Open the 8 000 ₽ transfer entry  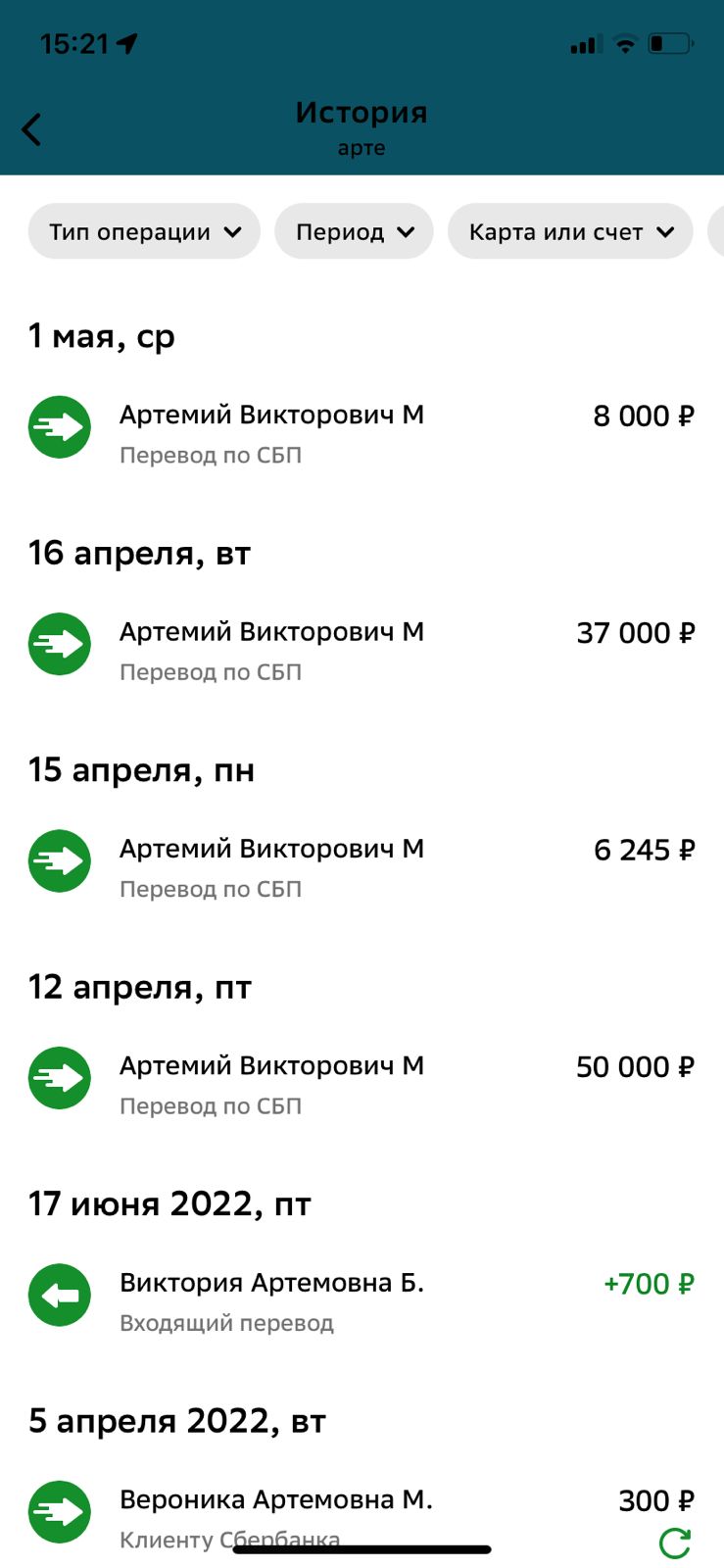coord(362,432)
